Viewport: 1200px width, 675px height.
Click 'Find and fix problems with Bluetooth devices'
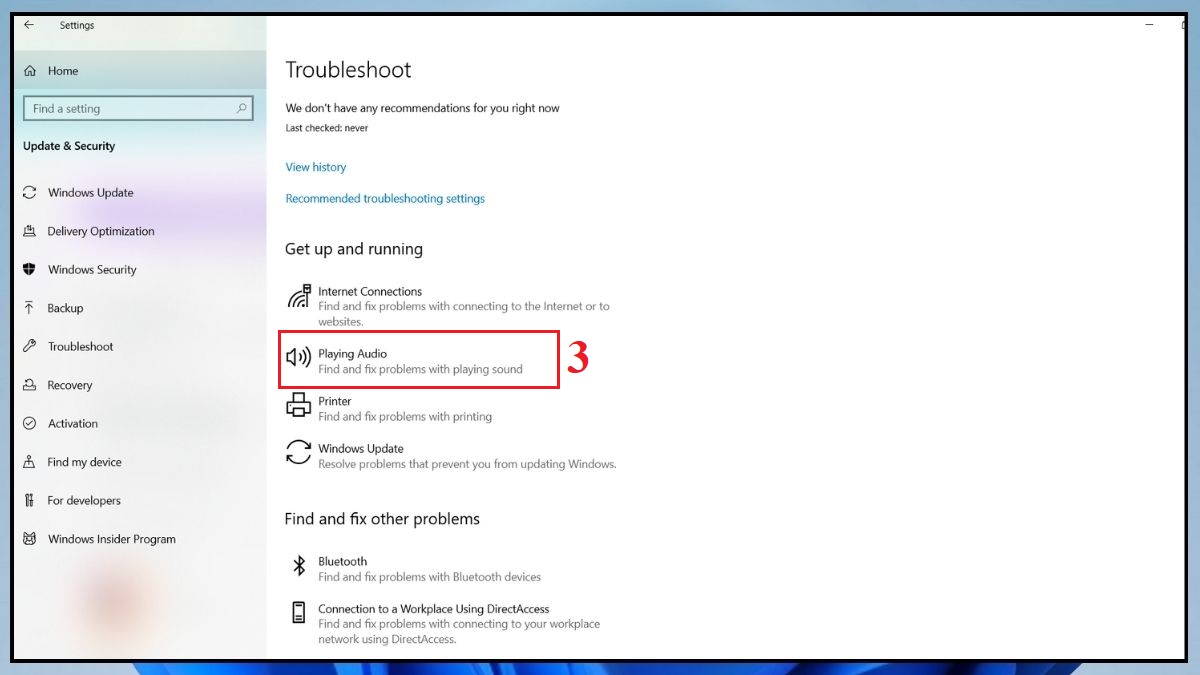pos(429,577)
